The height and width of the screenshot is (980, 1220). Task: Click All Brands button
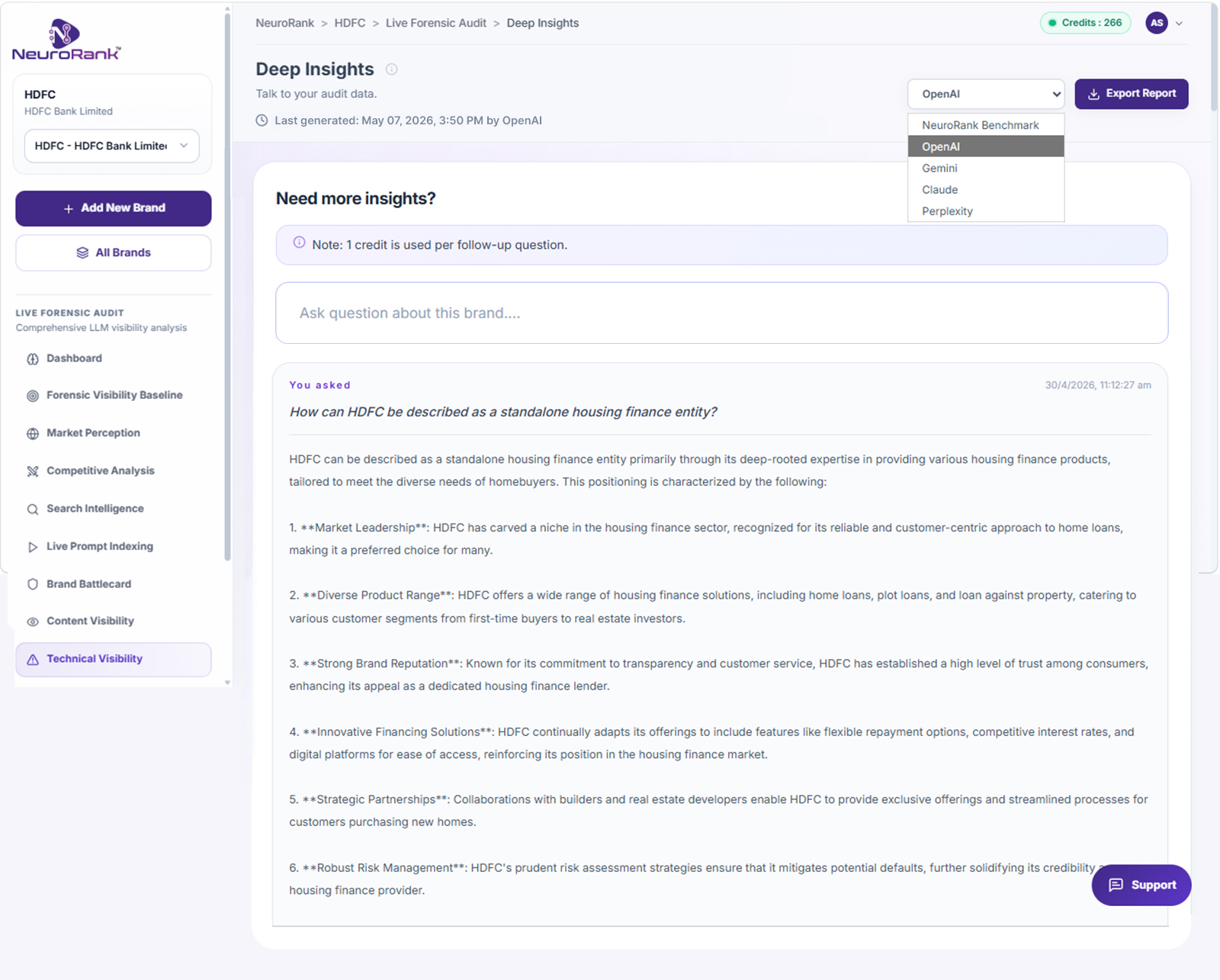coord(113,252)
